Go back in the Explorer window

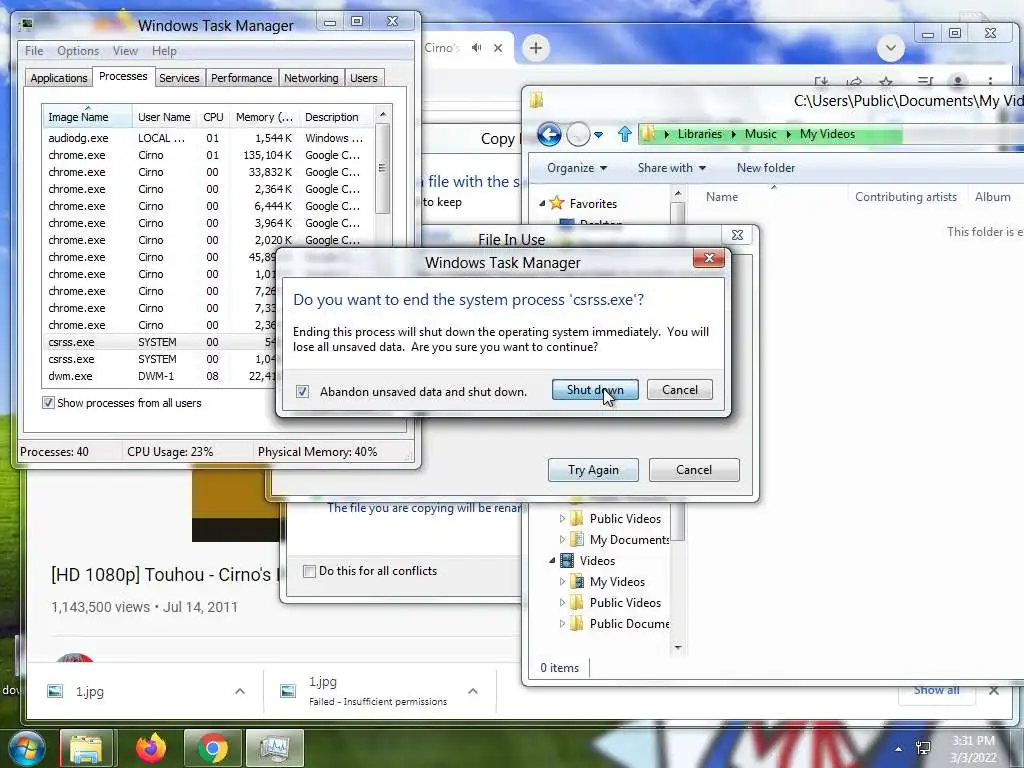pyautogui.click(x=549, y=135)
